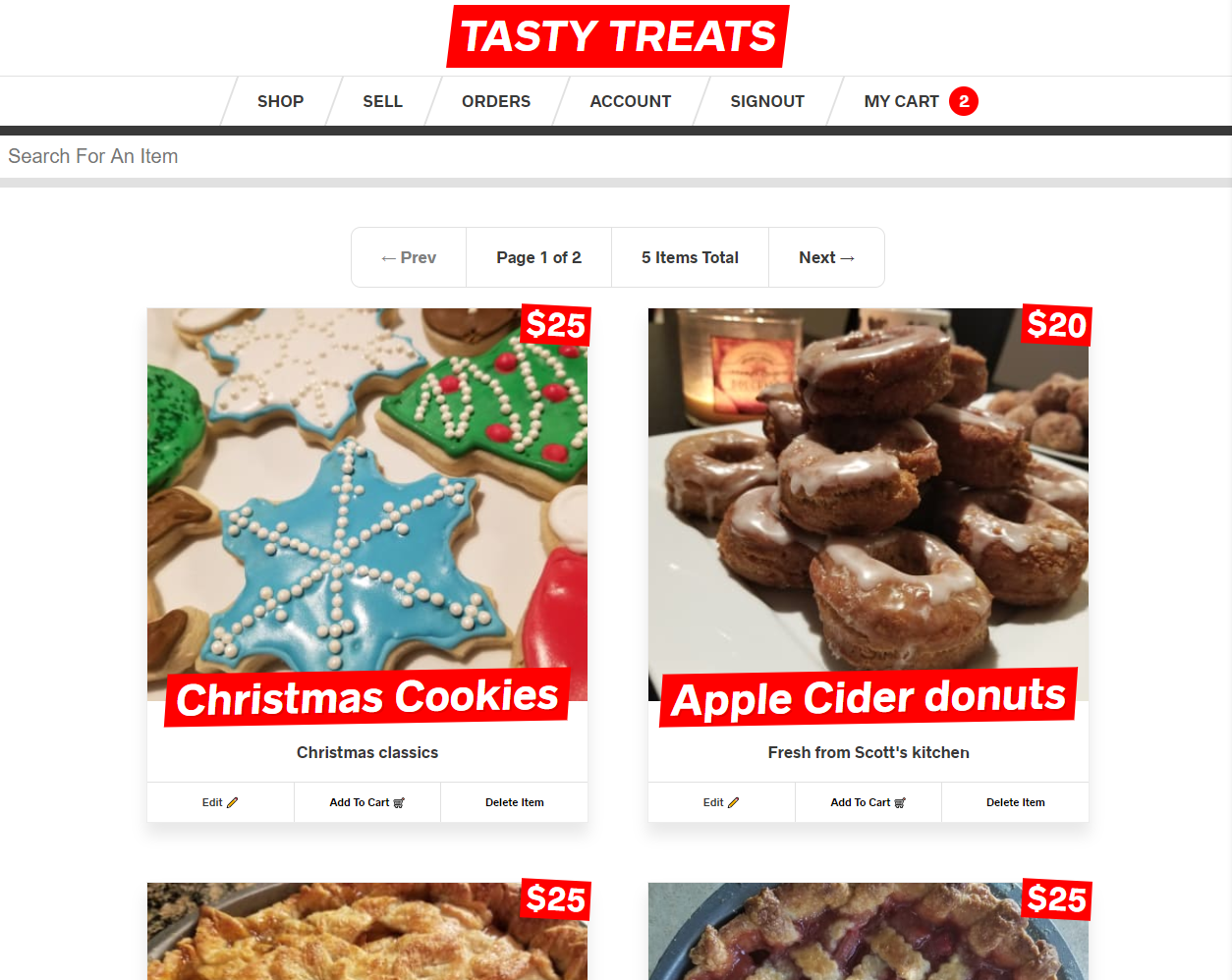1232x980 pixels.
Task: Open the Tasty Treats logo home link
Action: click(618, 36)
